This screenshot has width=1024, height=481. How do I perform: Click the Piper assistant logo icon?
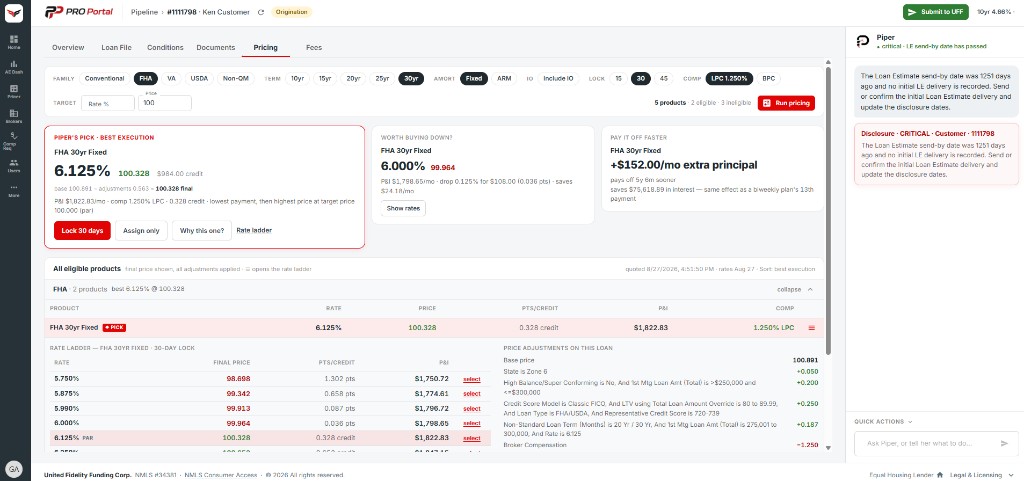pos(863,41)
